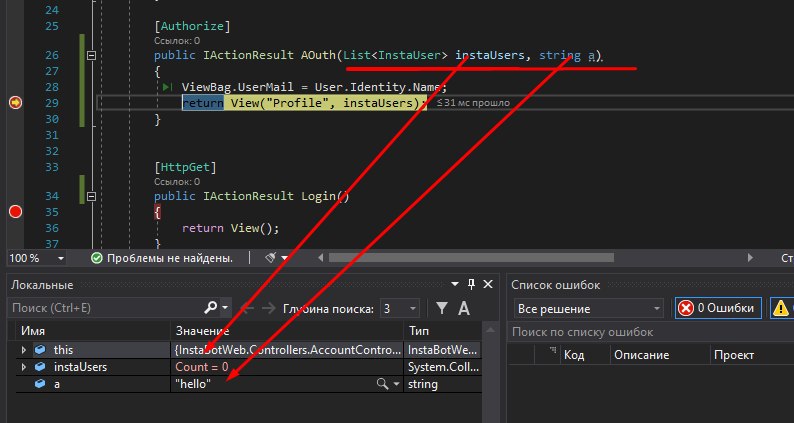Image resolution: width=794 pixels, height=423 pixels.
Task: Click the 'Count = 0' value cell
Action: click(x=202, y=367)
